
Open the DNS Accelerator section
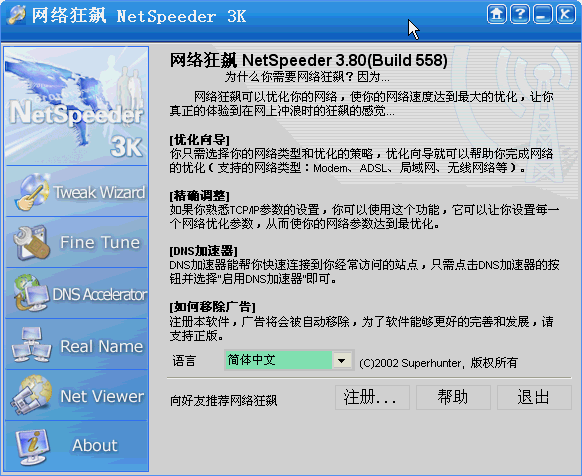[x=77, y=293]
